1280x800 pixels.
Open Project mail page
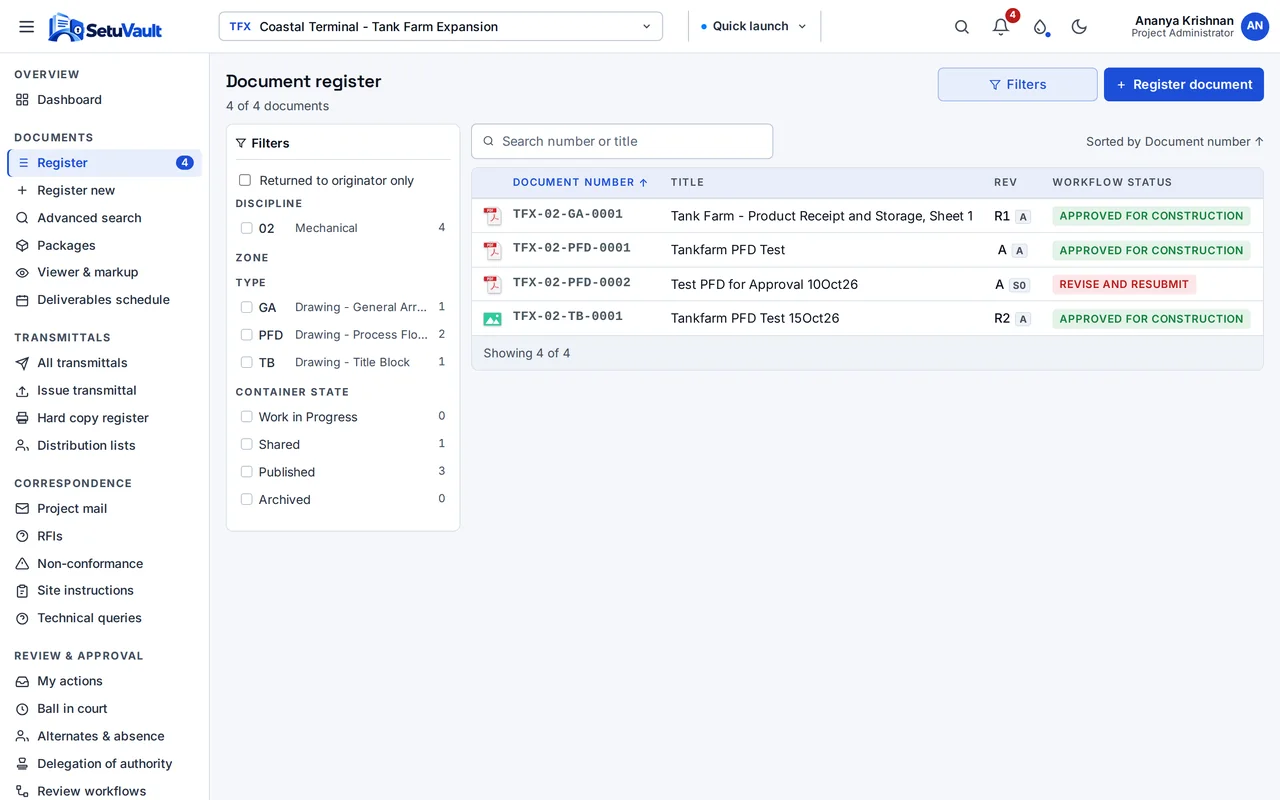105,509
